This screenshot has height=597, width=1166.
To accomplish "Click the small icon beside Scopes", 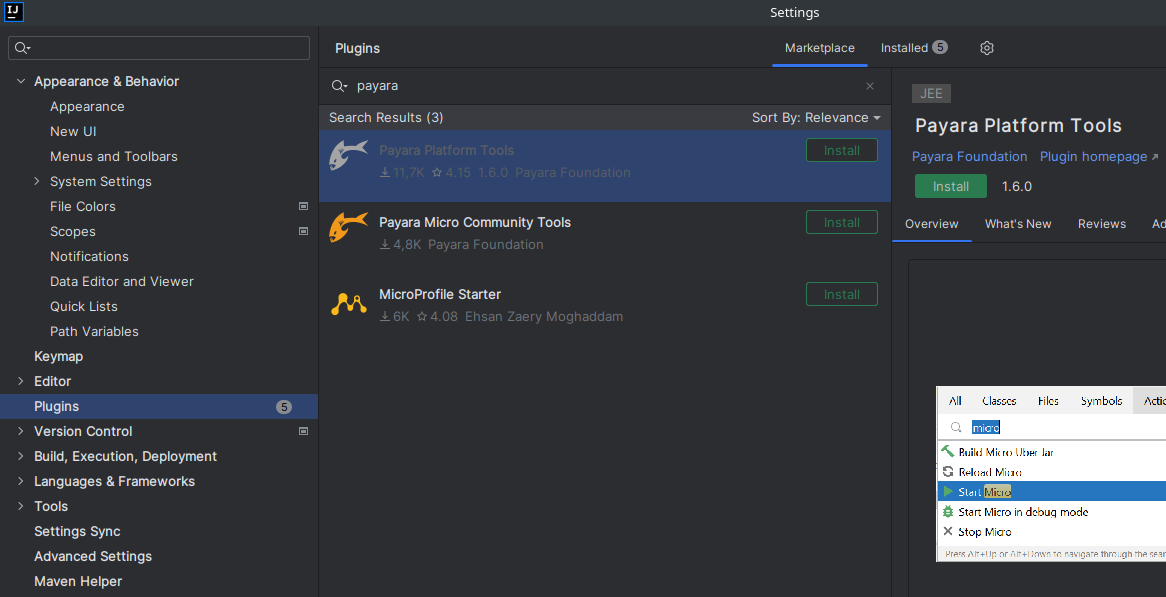I will pyautogui.click(x=303, y=231).
